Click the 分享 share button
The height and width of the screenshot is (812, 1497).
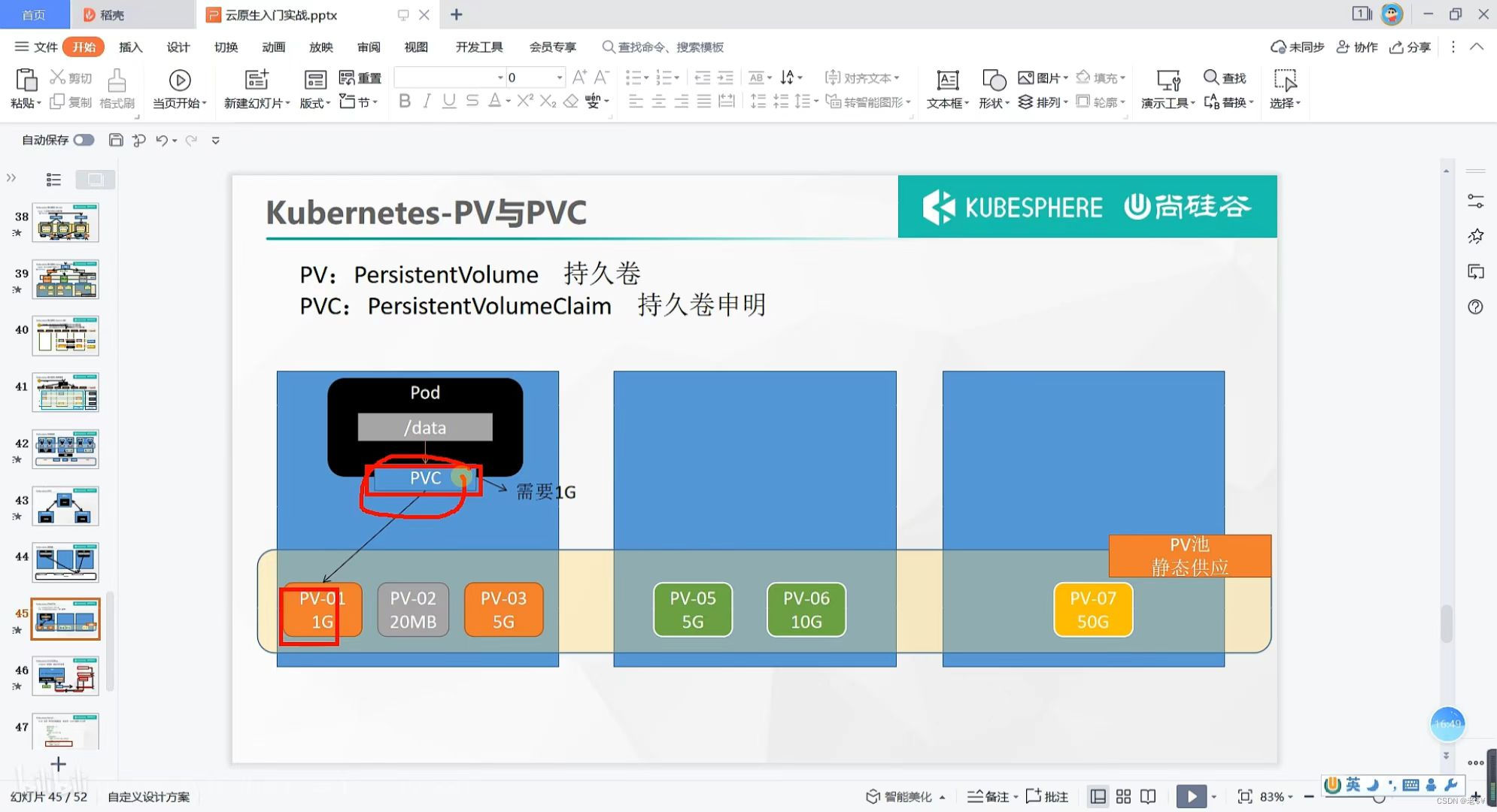1410,47
